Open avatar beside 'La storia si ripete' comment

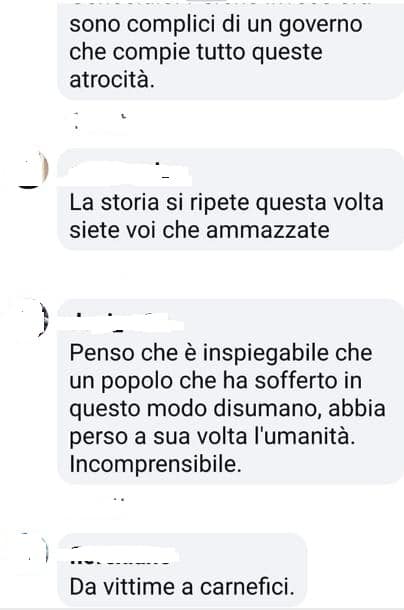(32, 170)
